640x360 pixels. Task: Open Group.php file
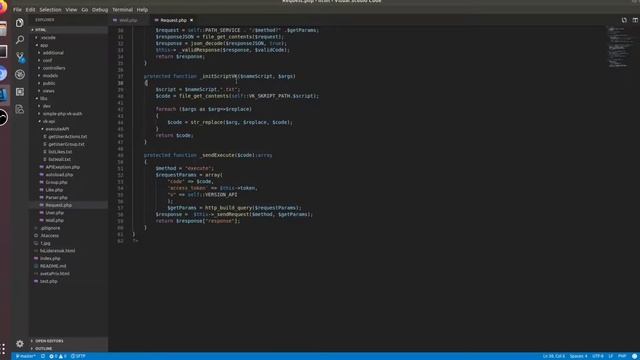(x=56, y=182)
